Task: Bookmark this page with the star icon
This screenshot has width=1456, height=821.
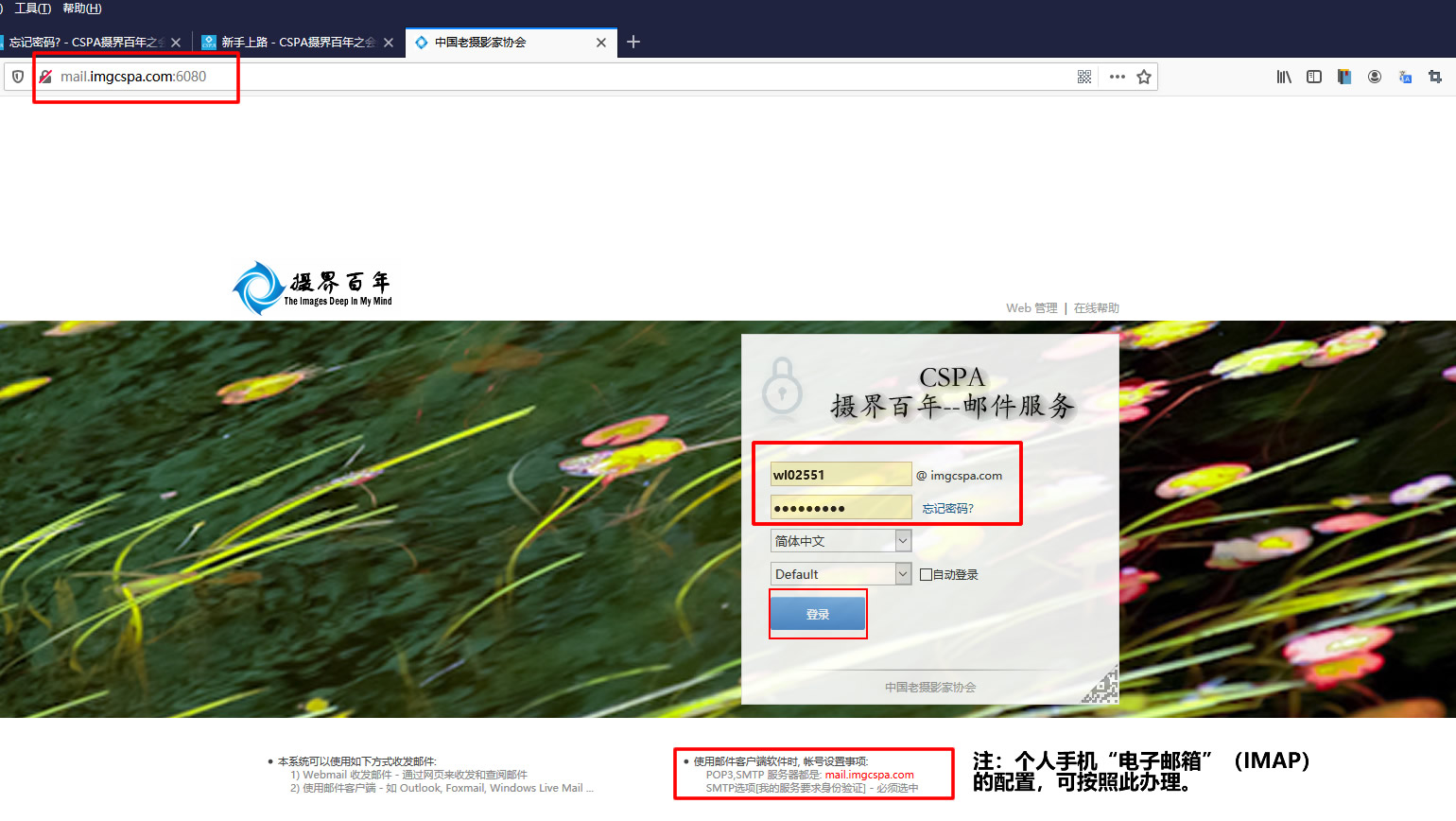Action: (x=1144, y=77)
